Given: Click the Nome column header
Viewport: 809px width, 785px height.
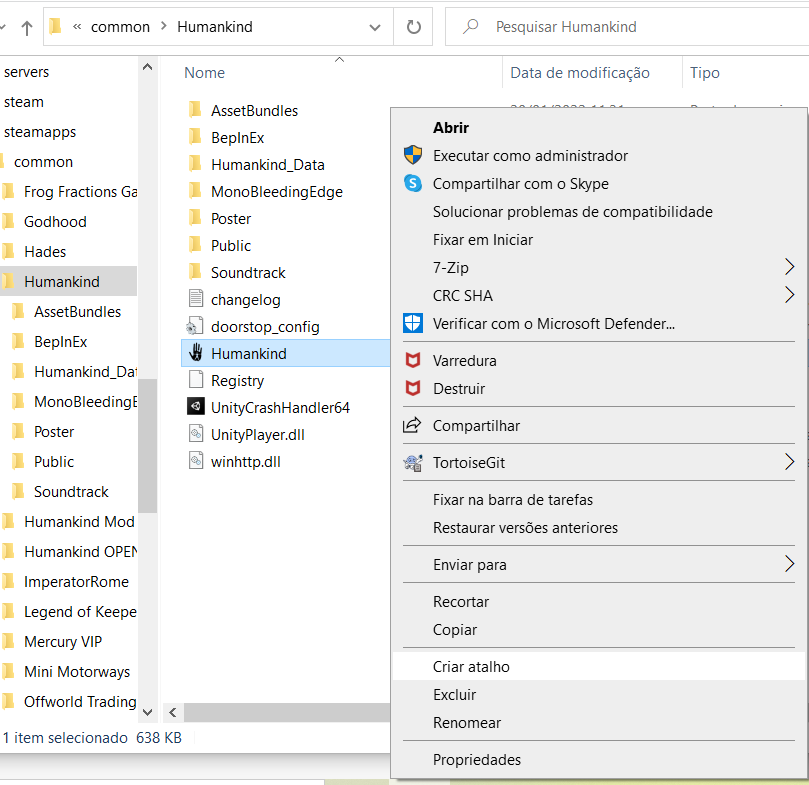Looking at the screenshot, I should pos(204,73).
